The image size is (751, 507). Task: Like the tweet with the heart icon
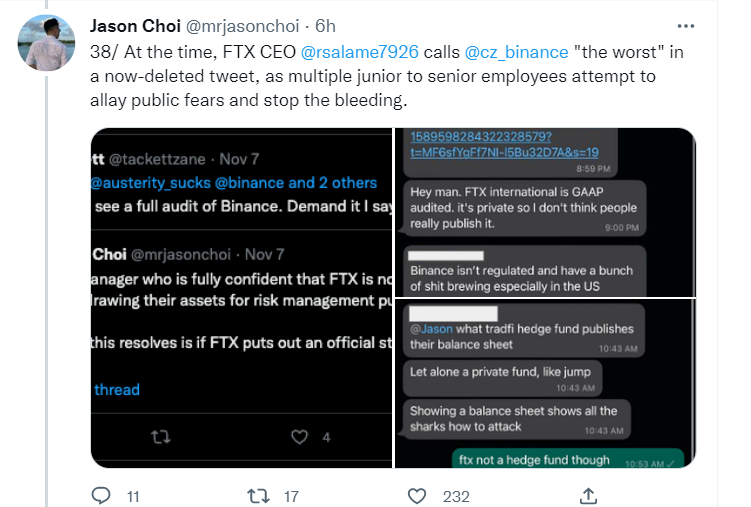(419, 495)
